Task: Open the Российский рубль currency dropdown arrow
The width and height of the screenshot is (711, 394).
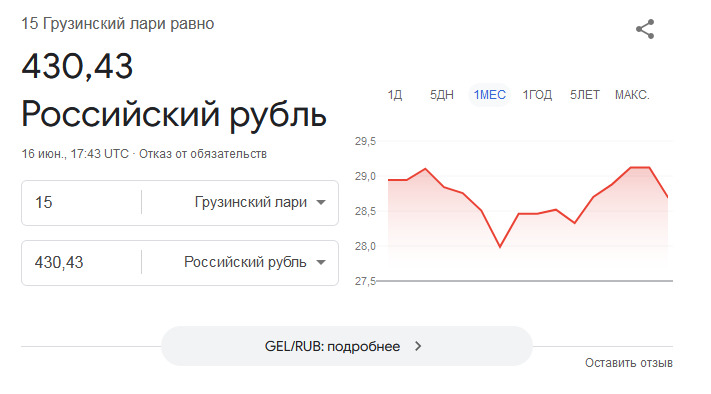Action: (x=321, y=262)
